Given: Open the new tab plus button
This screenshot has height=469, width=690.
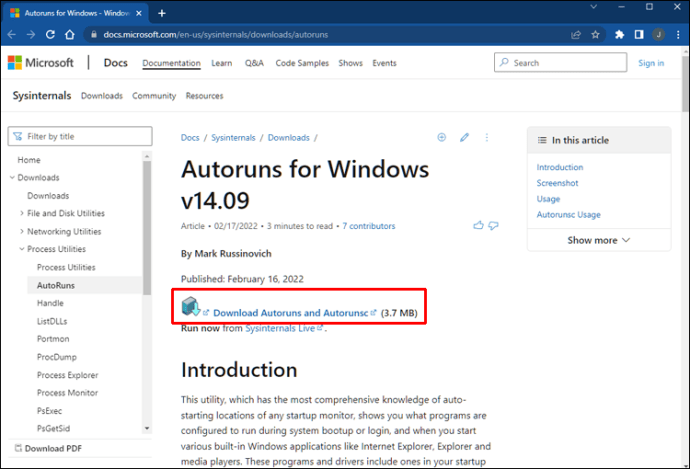Looking at the screenshot, I should point(162,13).
